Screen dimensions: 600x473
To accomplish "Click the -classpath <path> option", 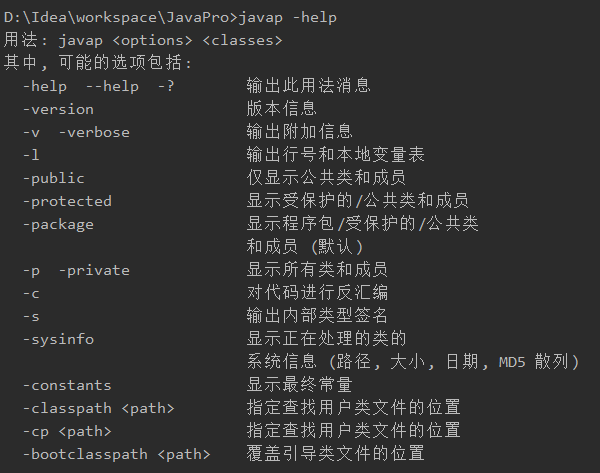I will coord(99,408).
